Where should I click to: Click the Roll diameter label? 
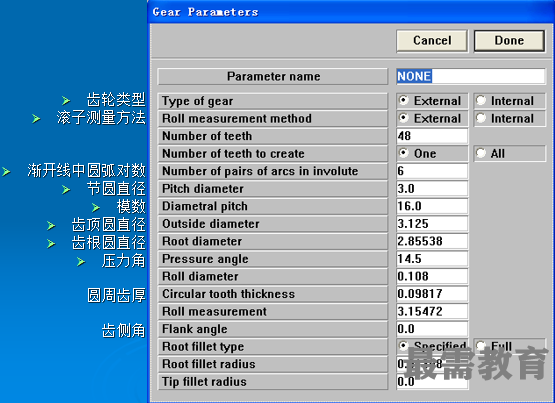[273, 276]
